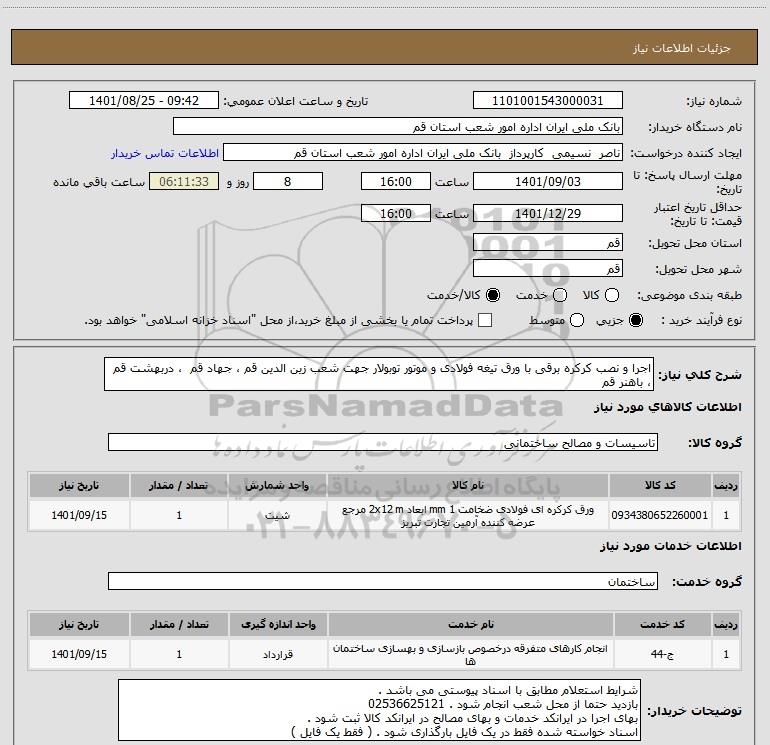This screenshot has height=745, width=770.
Task: Click goods table header واحد شمارش
Action: click(x=277, y=486)
